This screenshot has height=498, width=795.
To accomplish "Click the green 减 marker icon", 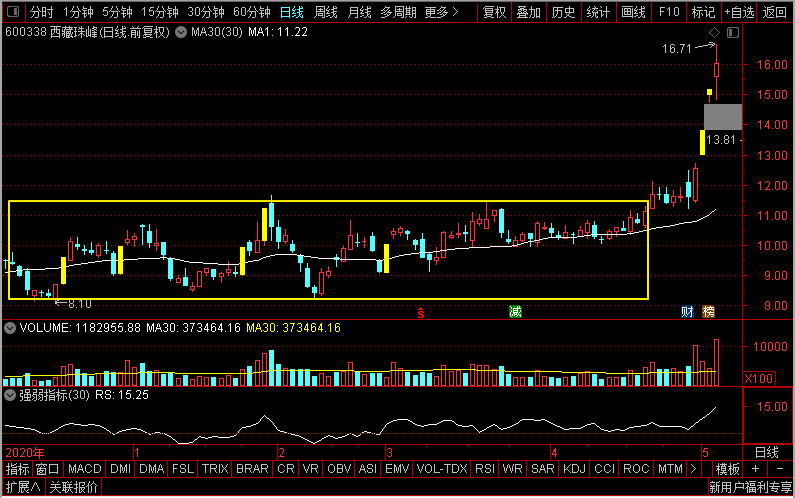I will tap(515, 311).
